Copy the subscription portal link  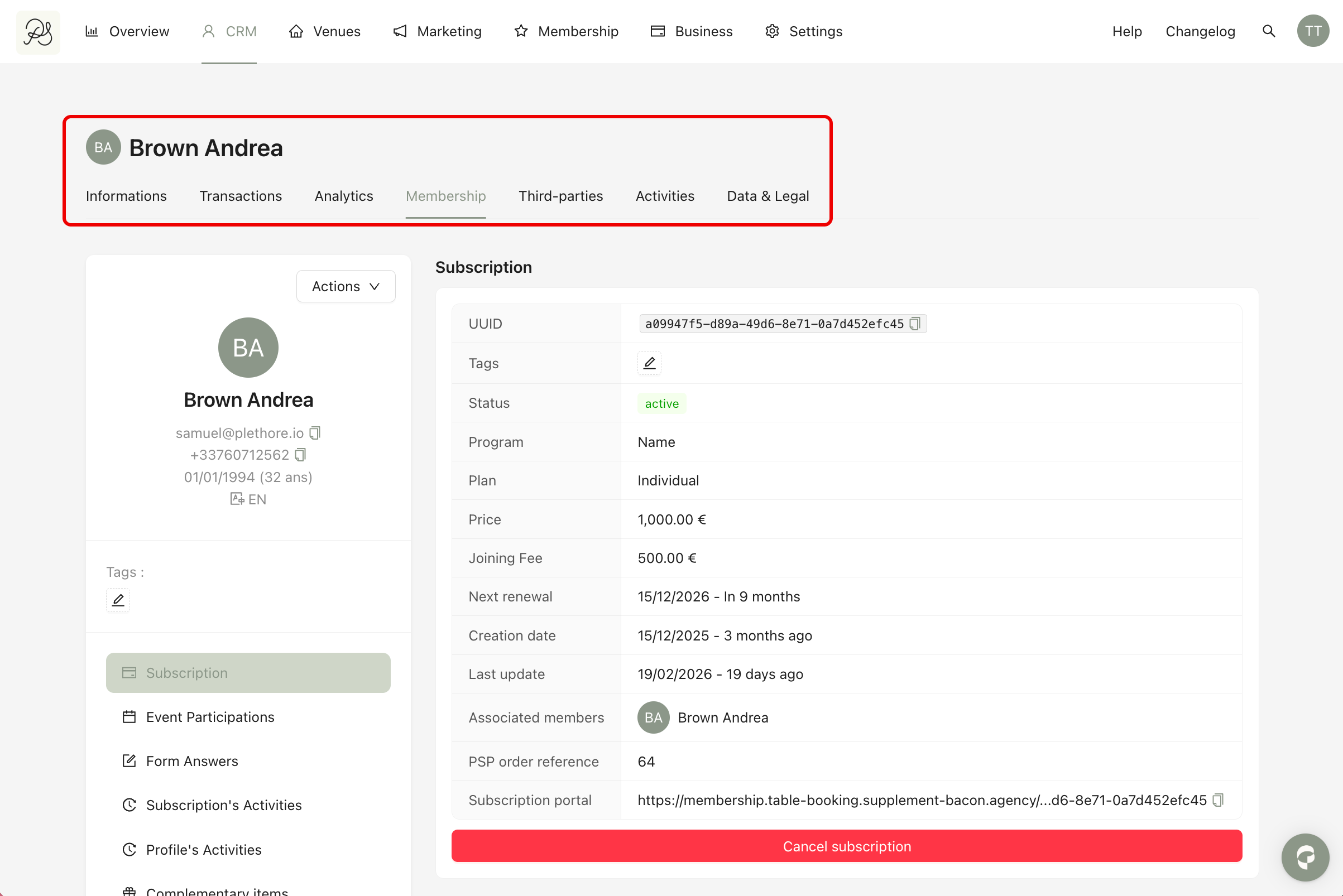pyautogui.click(x=1219, y=800)
